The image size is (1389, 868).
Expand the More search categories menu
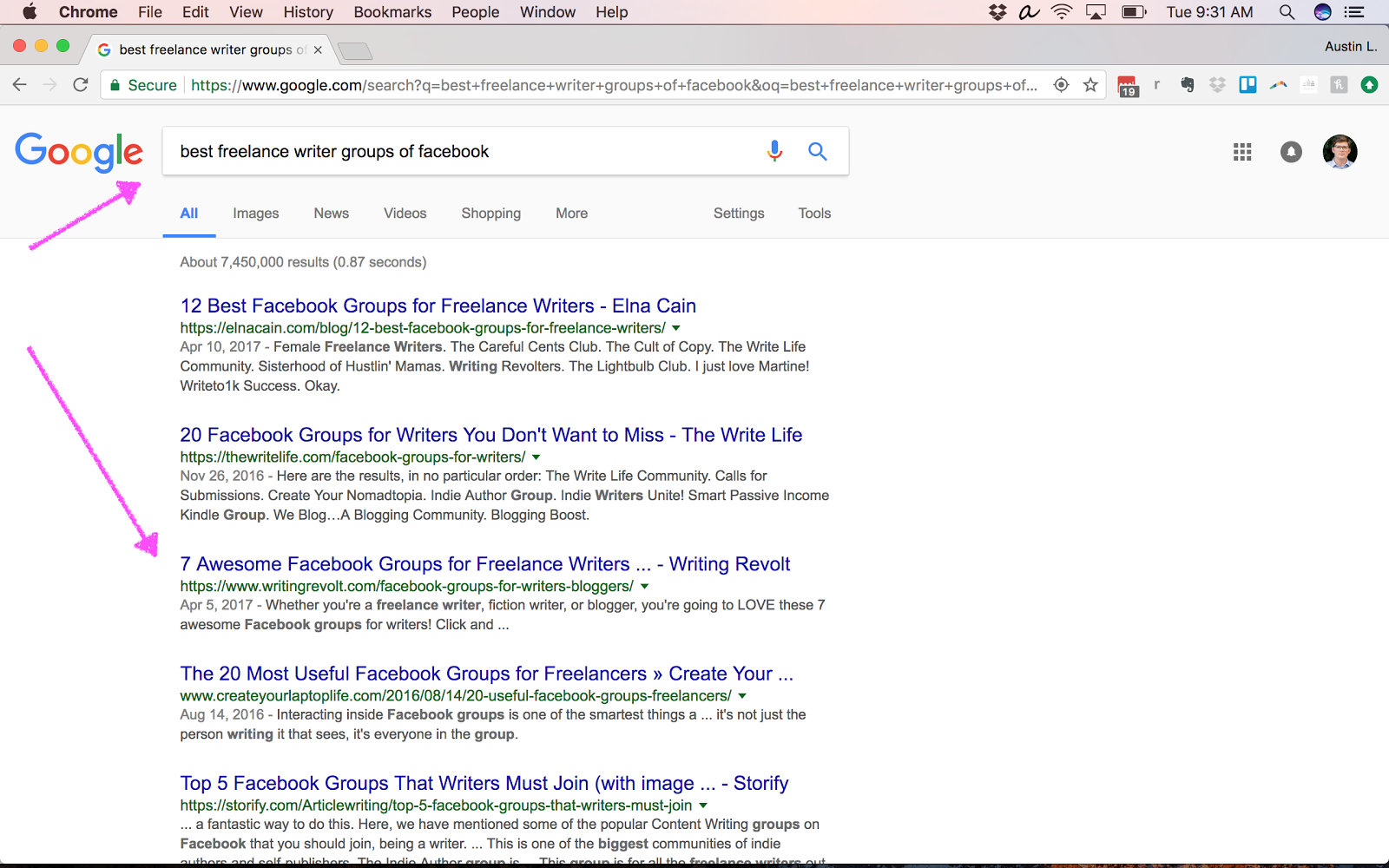pos(571,214)
